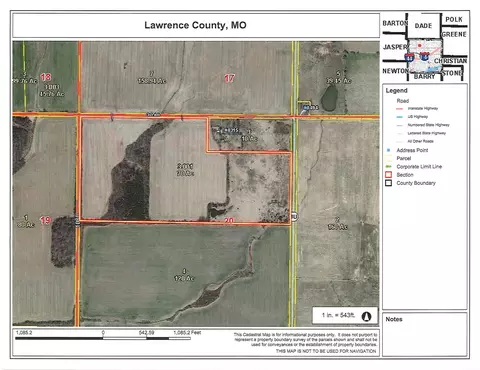This screenshot has height=370, width=480.
Task: Click the route marker on the west road
Action: pyautogui.click(x=77, y=221)
